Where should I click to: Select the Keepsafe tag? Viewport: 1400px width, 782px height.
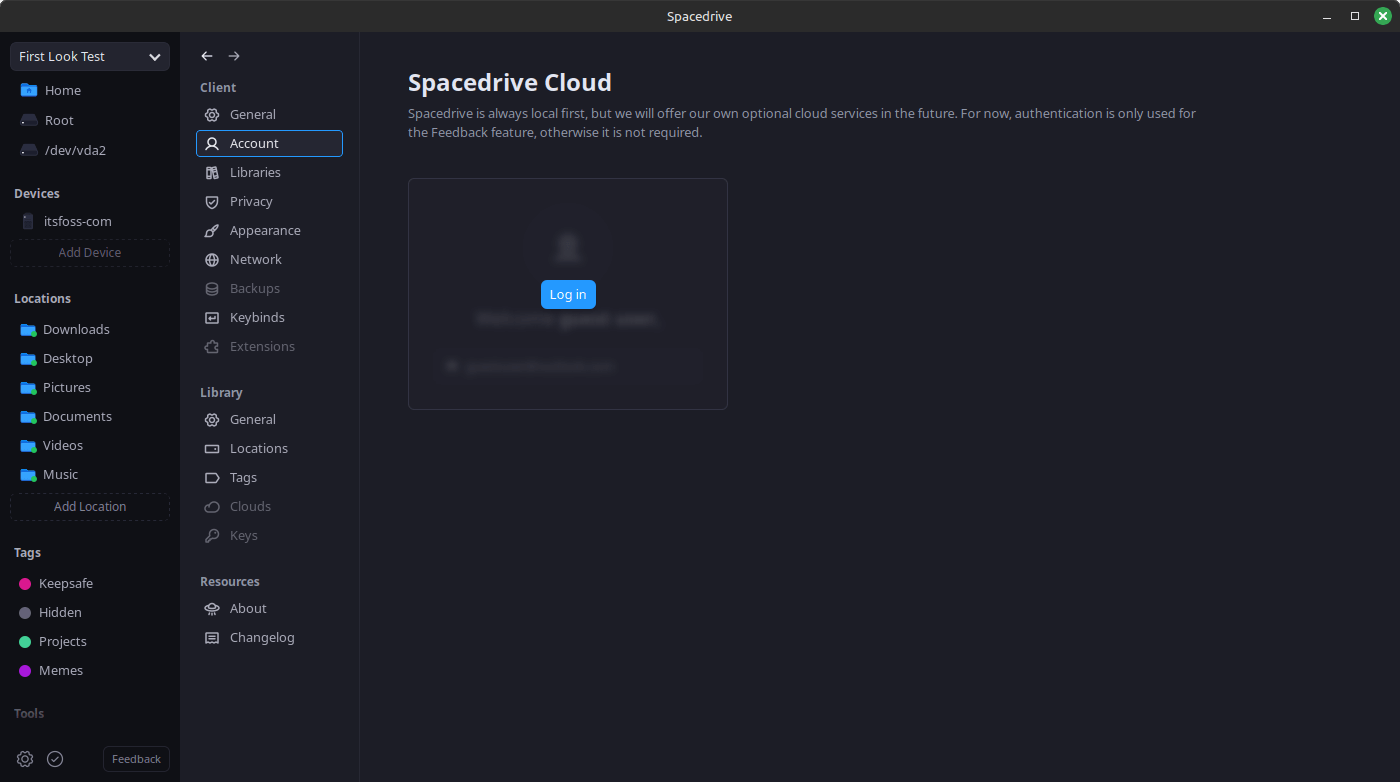66,583
